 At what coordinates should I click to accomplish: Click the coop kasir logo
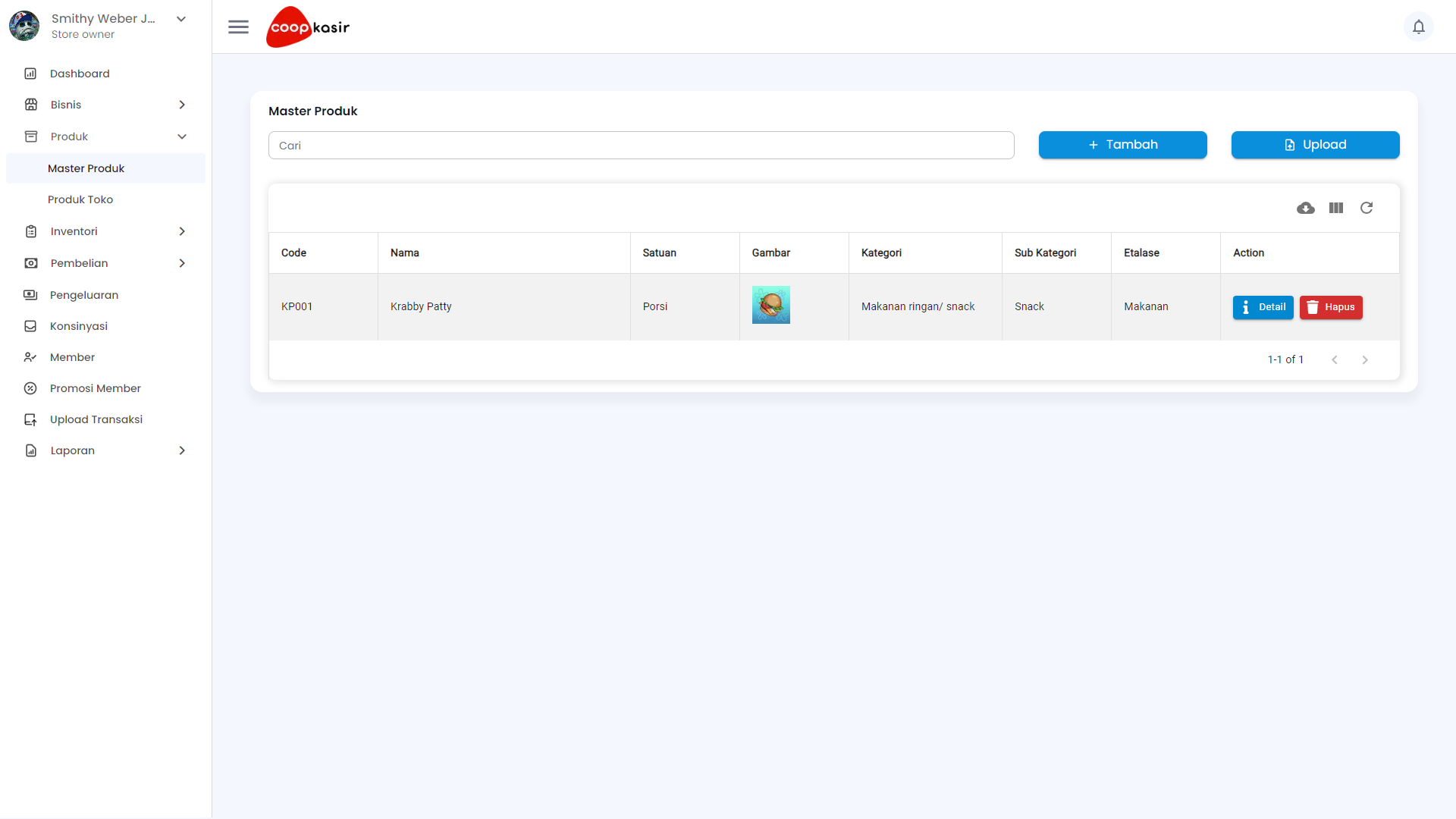pos(306,27)
